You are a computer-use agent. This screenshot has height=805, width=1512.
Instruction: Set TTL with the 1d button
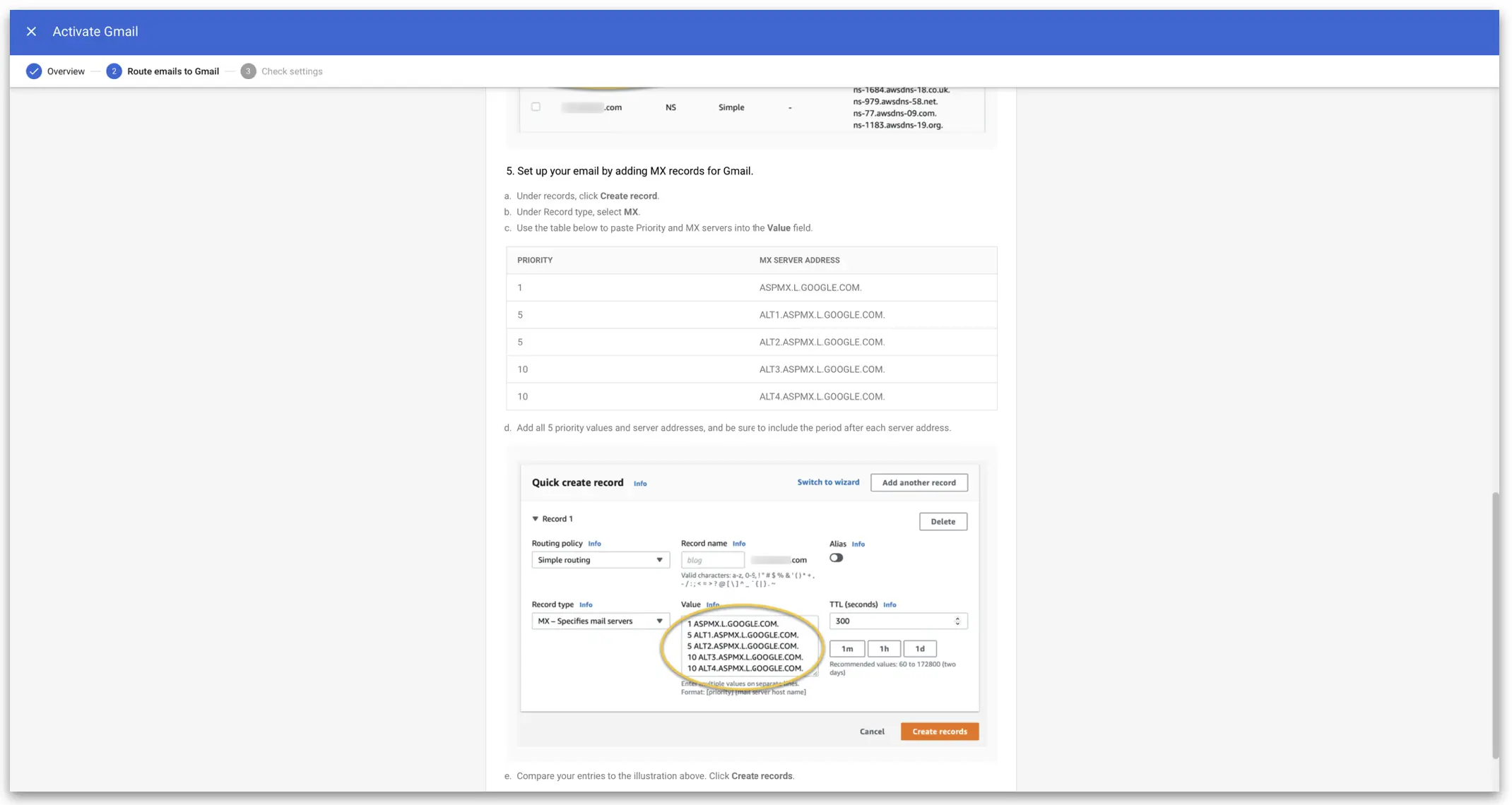[x=920, y=649]
